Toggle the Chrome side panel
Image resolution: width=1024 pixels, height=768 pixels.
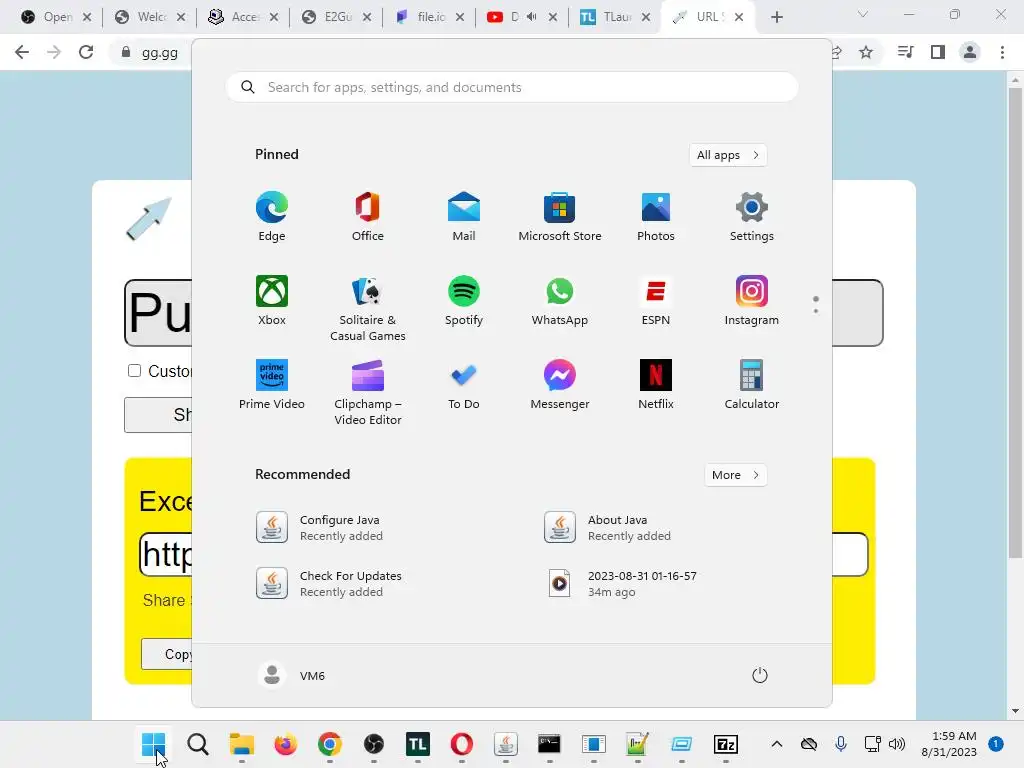938,52
